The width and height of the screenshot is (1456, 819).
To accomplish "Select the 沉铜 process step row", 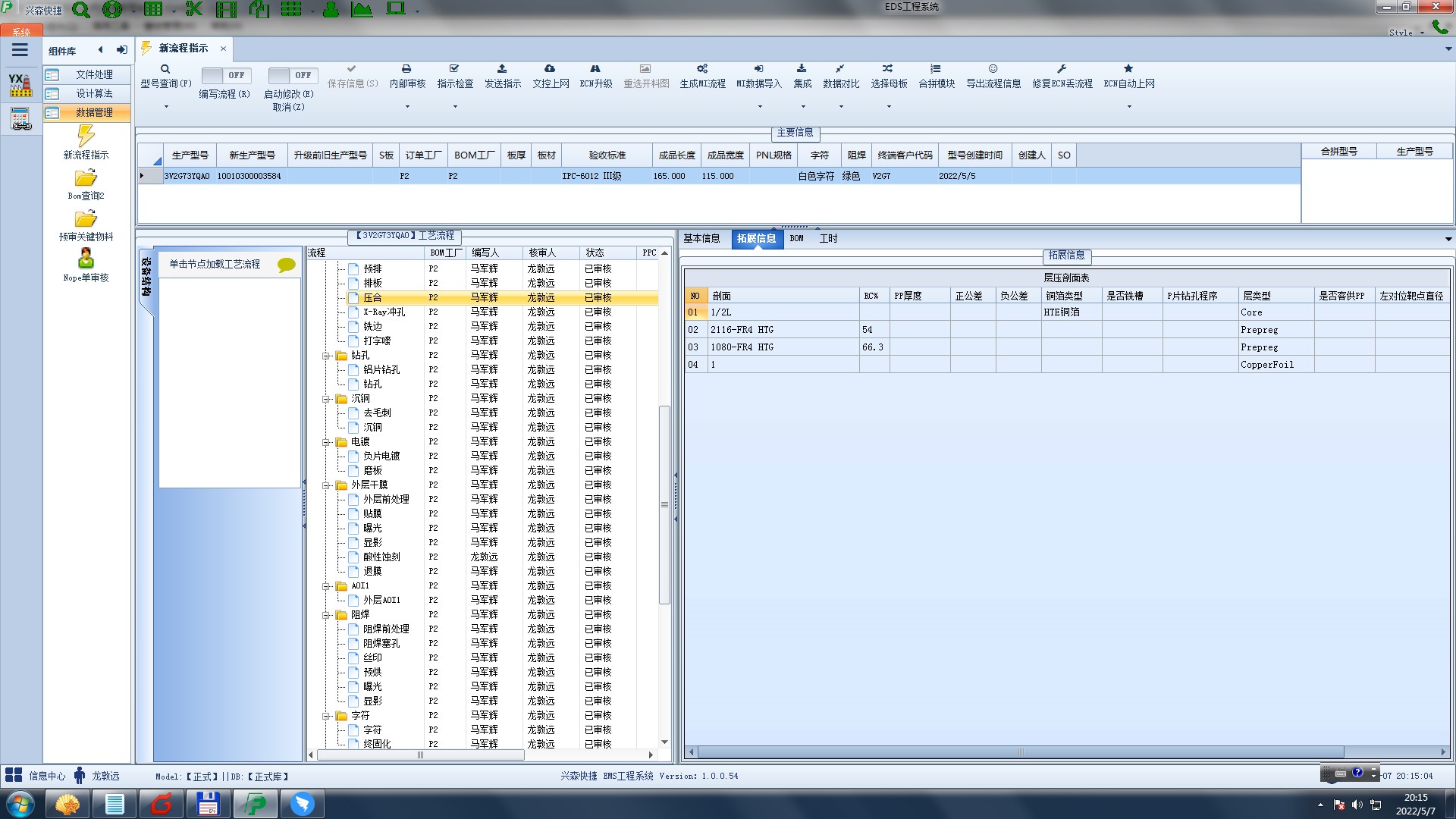I will (372, 428).
